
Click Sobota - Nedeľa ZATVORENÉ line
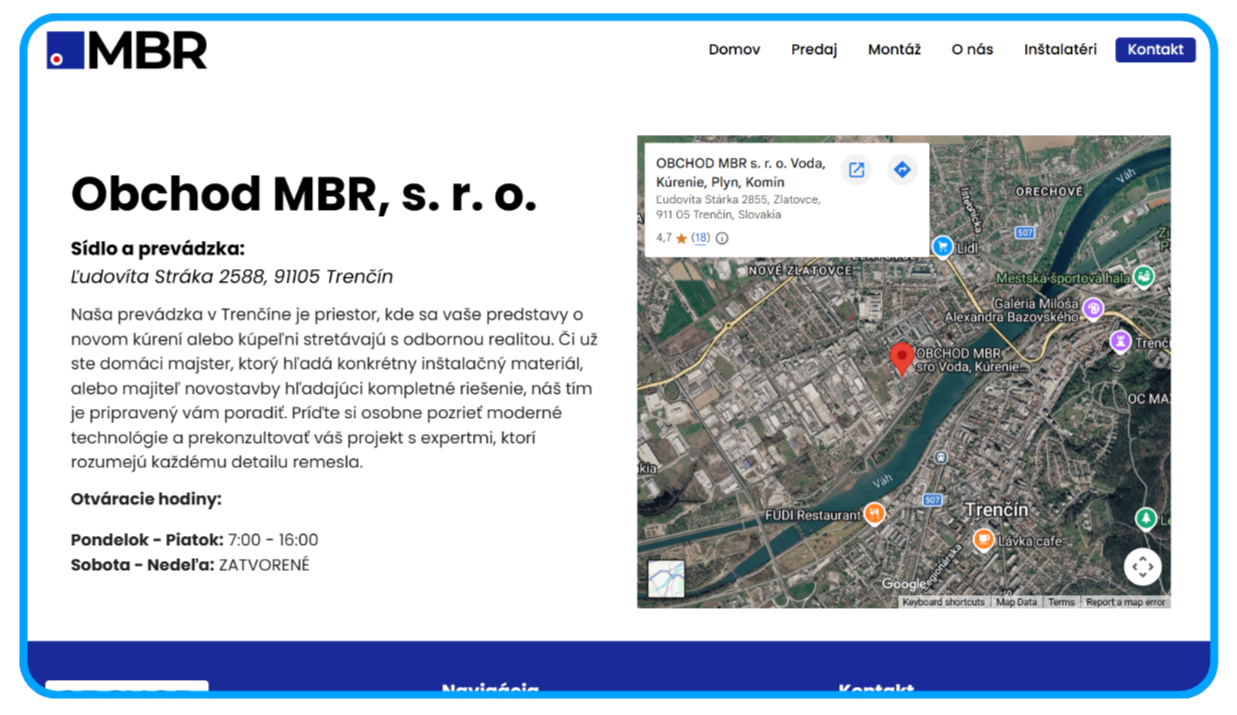(190, 565)
